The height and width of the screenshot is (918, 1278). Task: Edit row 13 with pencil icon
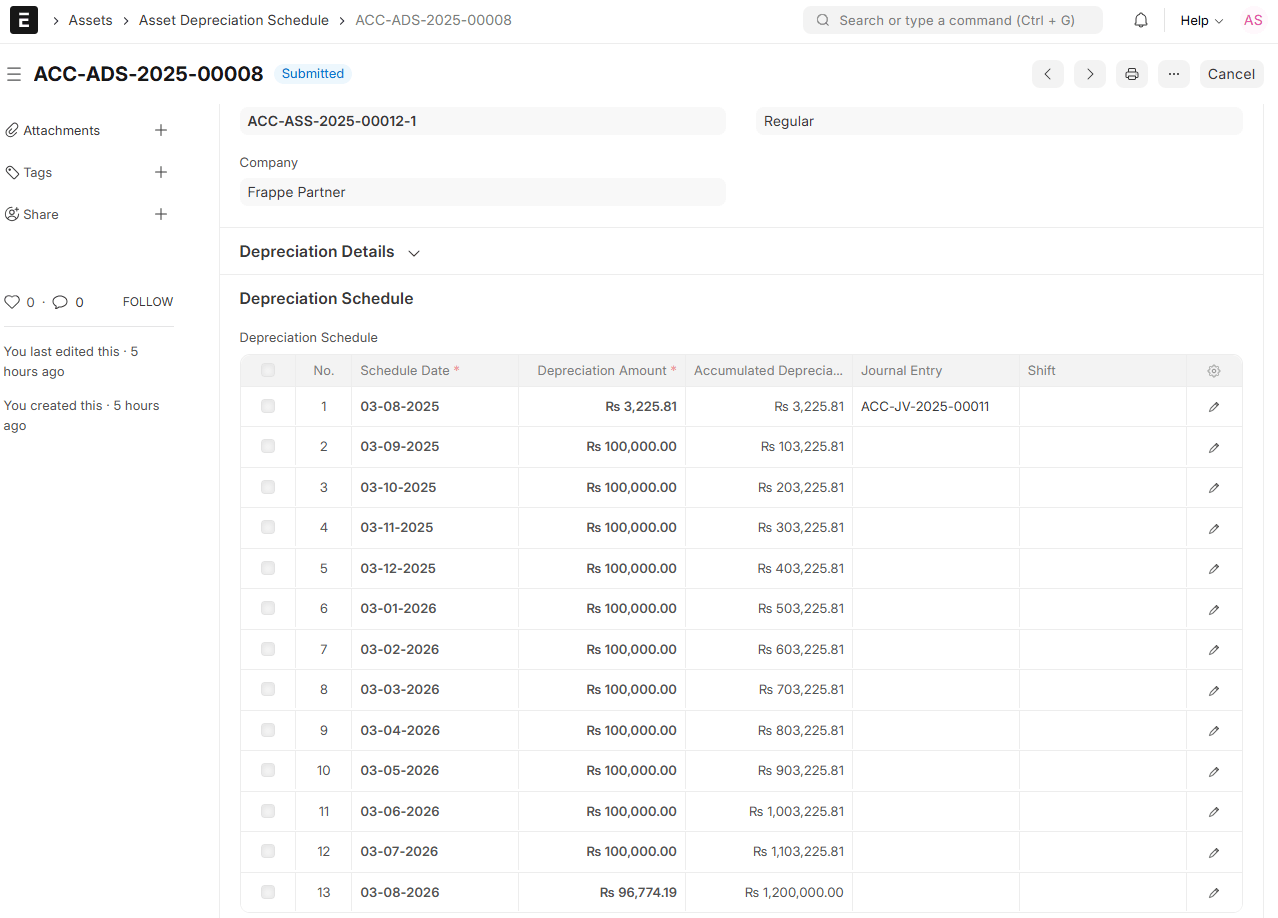tap(1214, 893)
